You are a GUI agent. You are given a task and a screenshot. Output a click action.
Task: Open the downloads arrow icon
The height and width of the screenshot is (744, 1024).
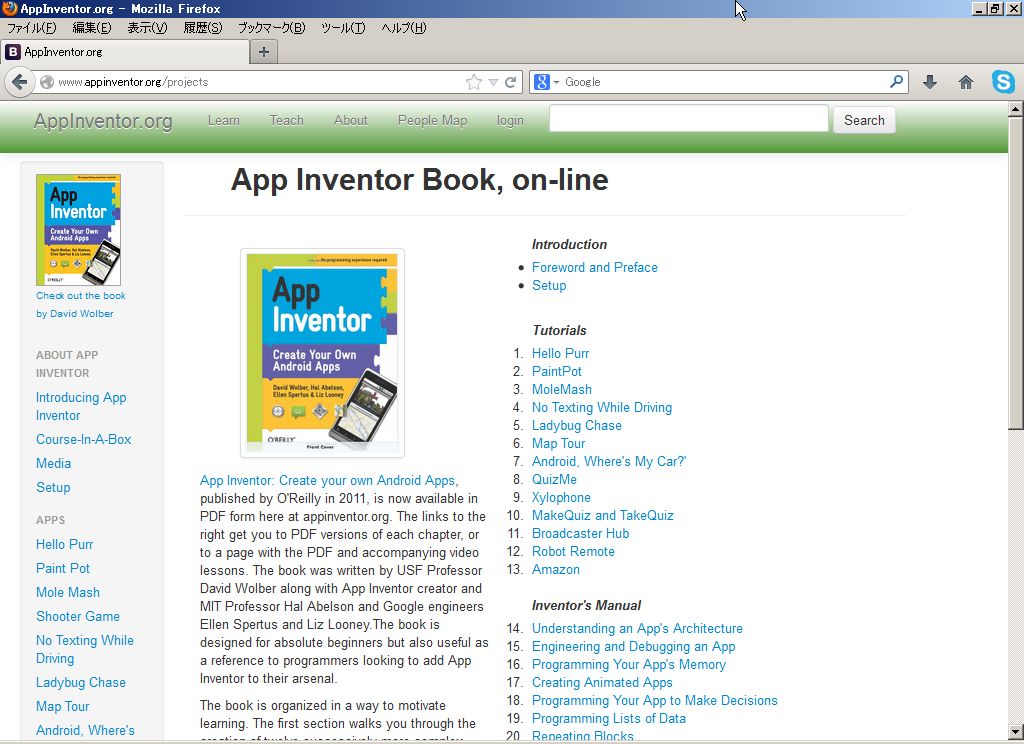[x=931, y=82]
